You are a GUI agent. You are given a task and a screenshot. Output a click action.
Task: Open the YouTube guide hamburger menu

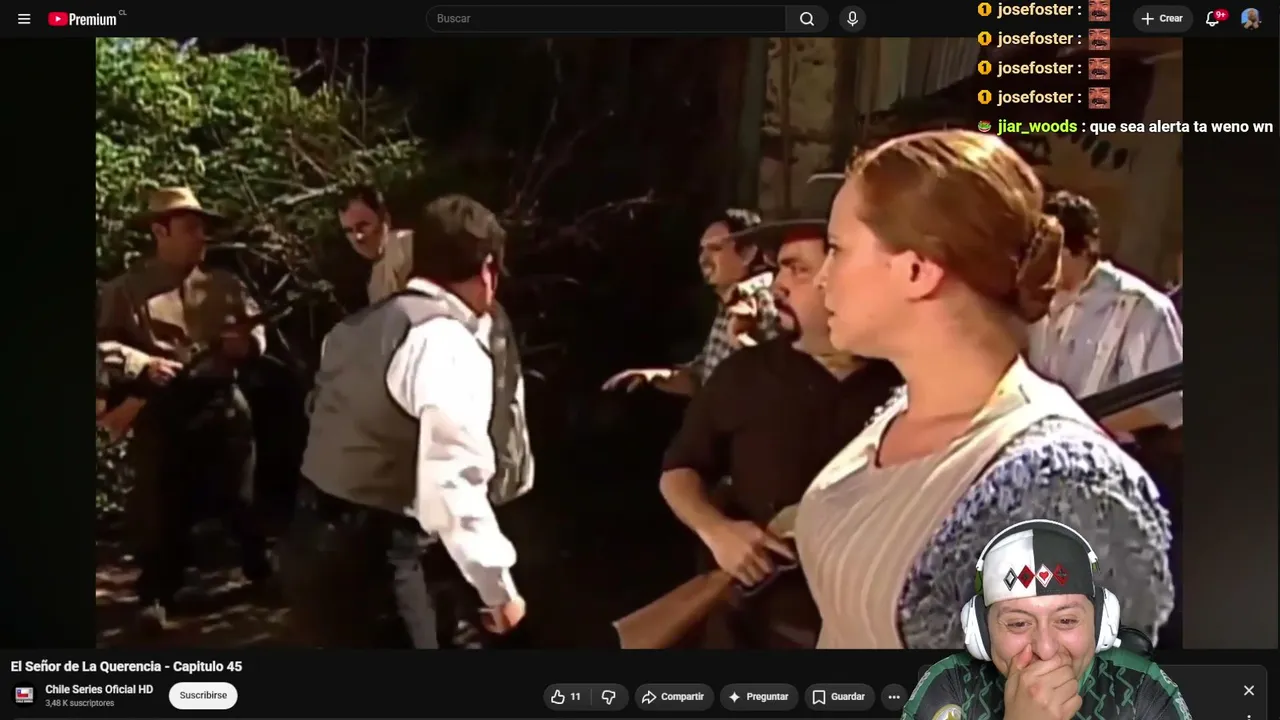point(24,19)
